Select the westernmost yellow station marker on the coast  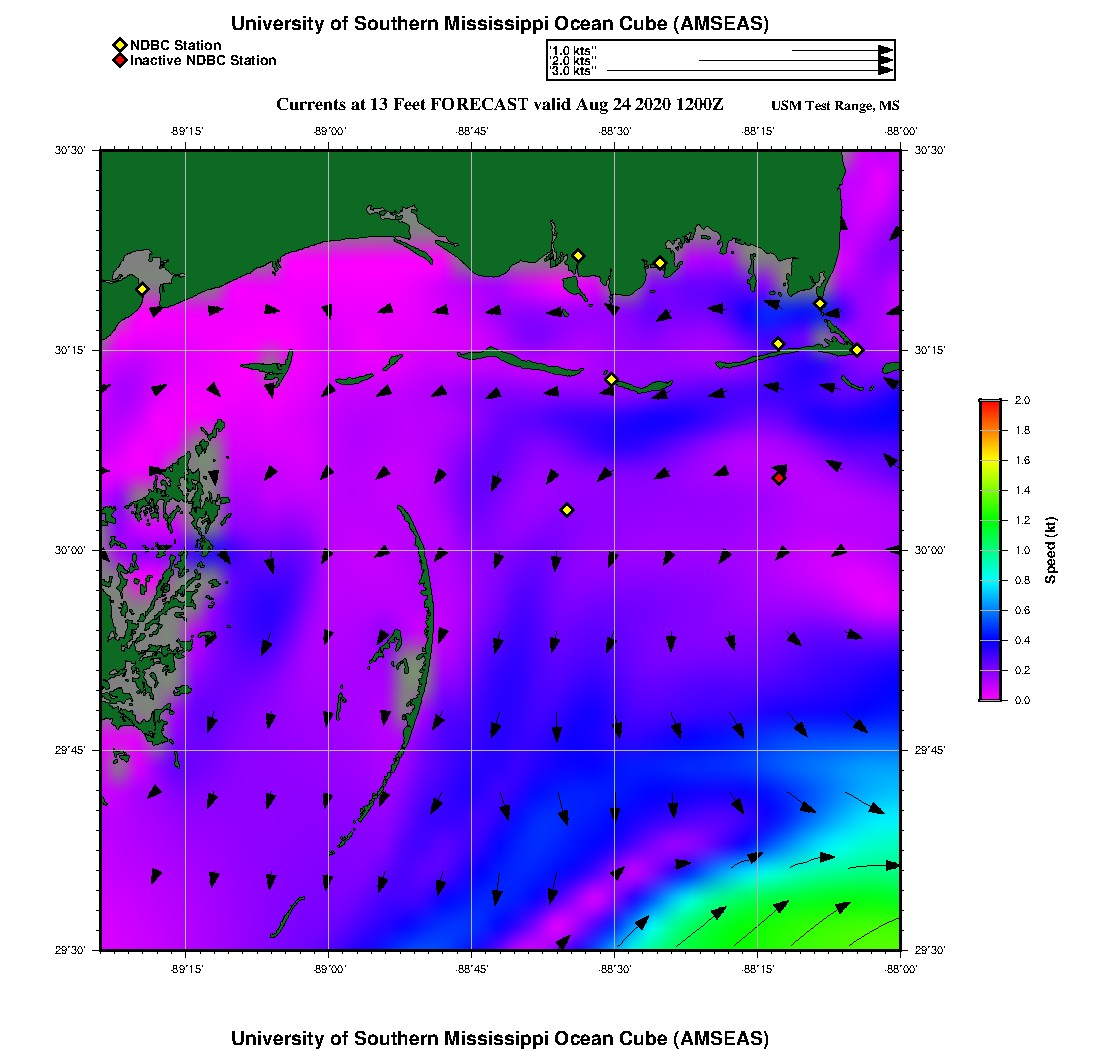pos(142,289)
